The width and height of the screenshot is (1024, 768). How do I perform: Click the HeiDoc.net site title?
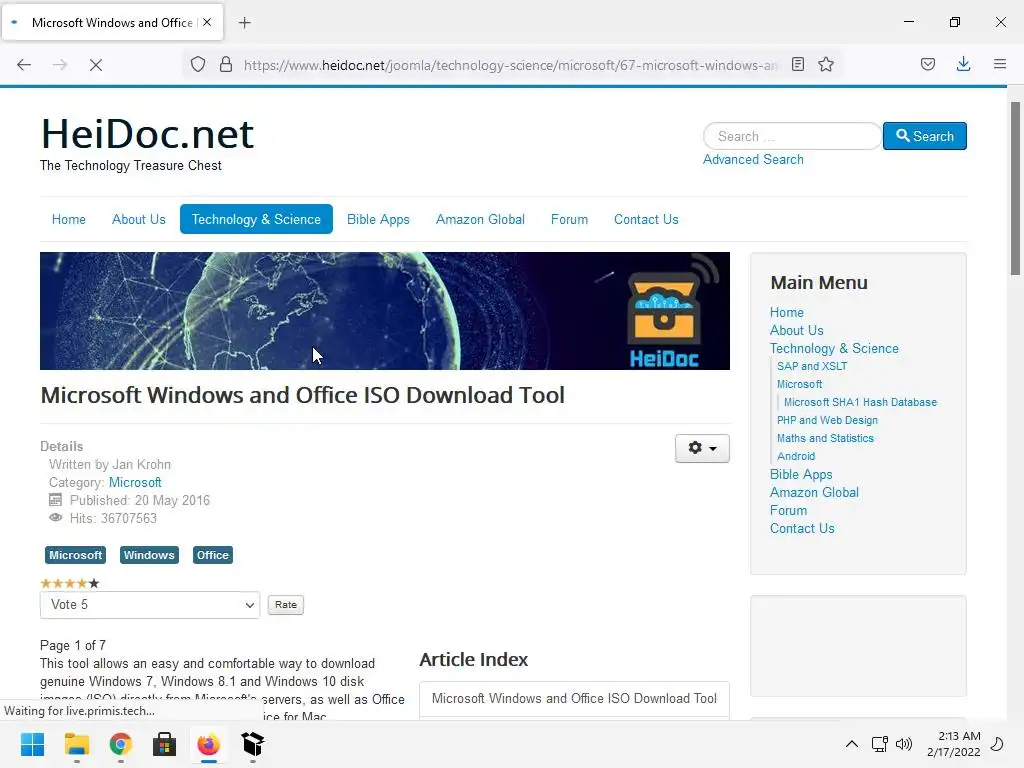pyautogui.click(x=147, y=134)
